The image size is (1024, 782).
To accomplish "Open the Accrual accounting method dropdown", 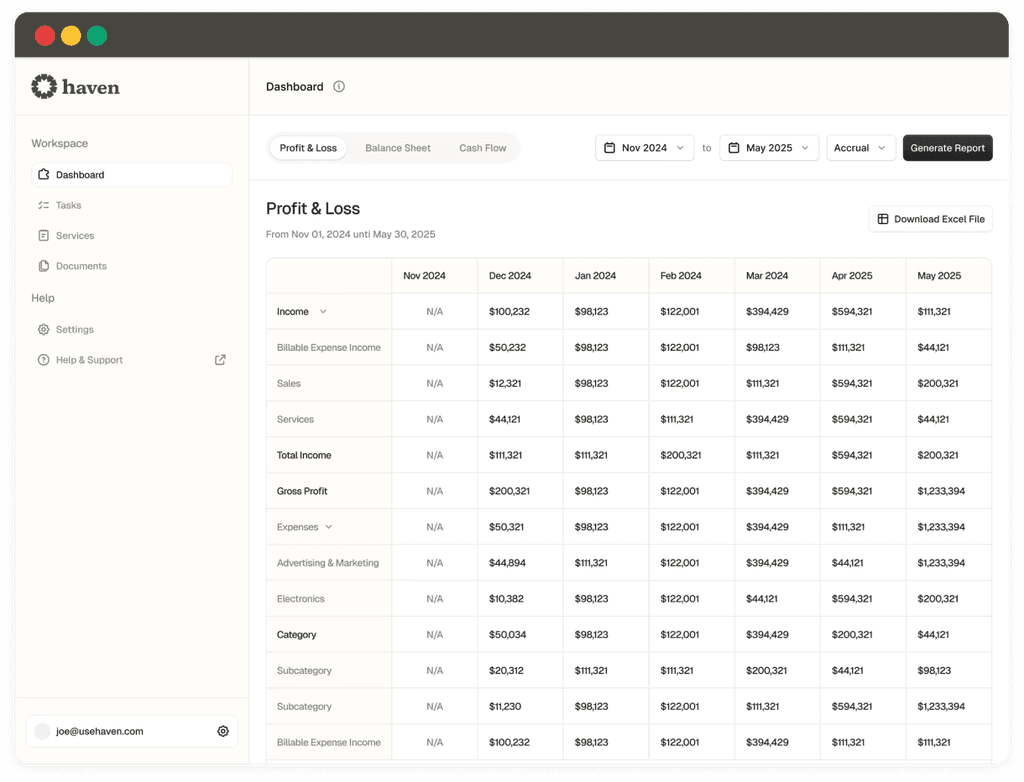I will 860,148.
